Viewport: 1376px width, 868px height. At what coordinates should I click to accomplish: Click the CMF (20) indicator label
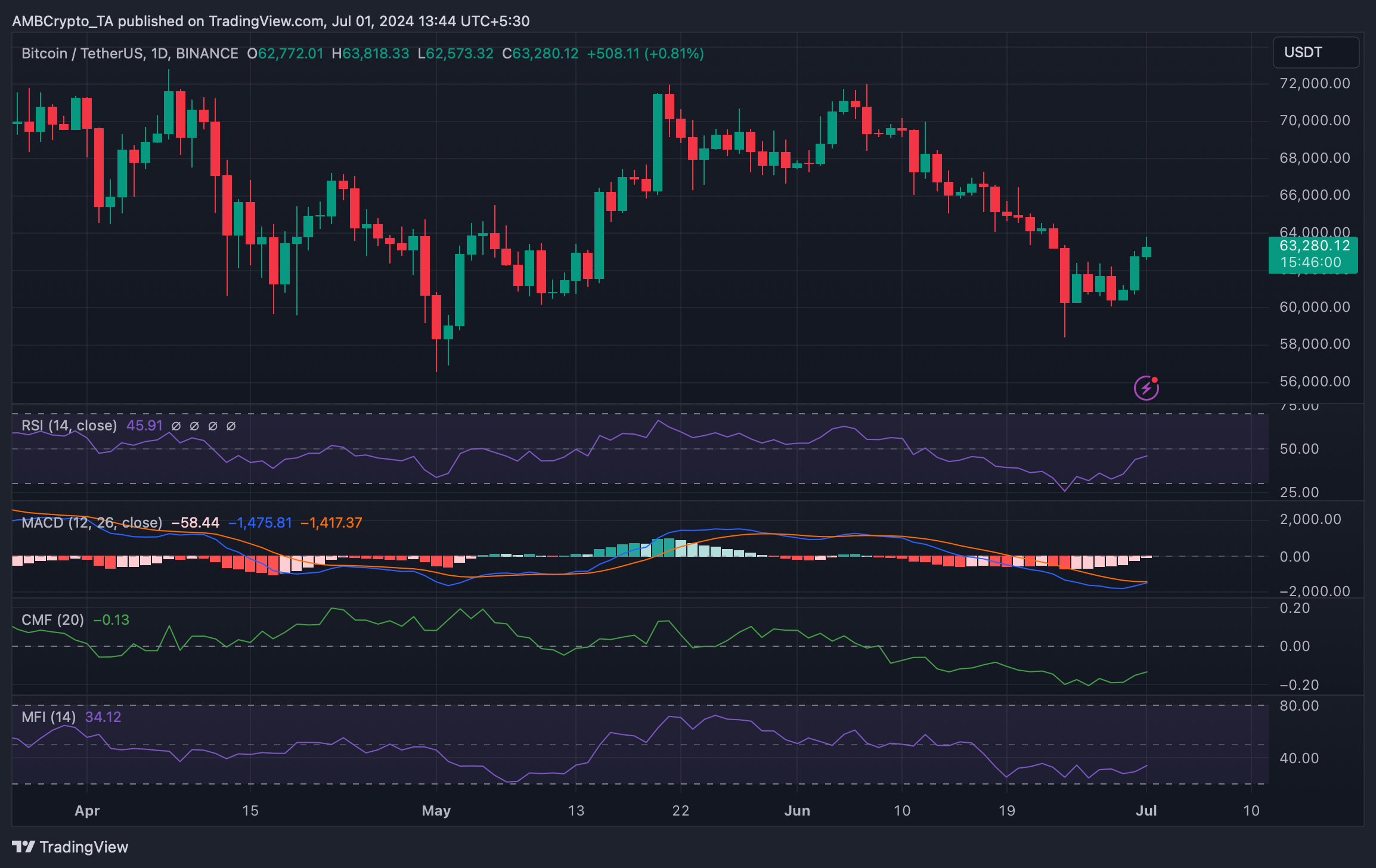point(52,620)
